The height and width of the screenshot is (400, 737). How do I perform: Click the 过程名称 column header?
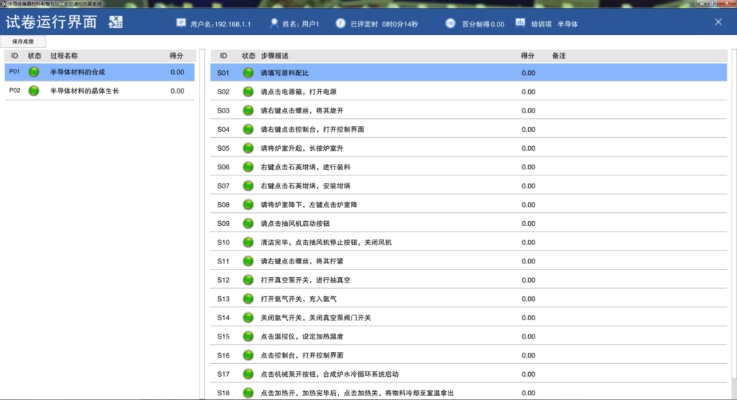click(65, 56)
